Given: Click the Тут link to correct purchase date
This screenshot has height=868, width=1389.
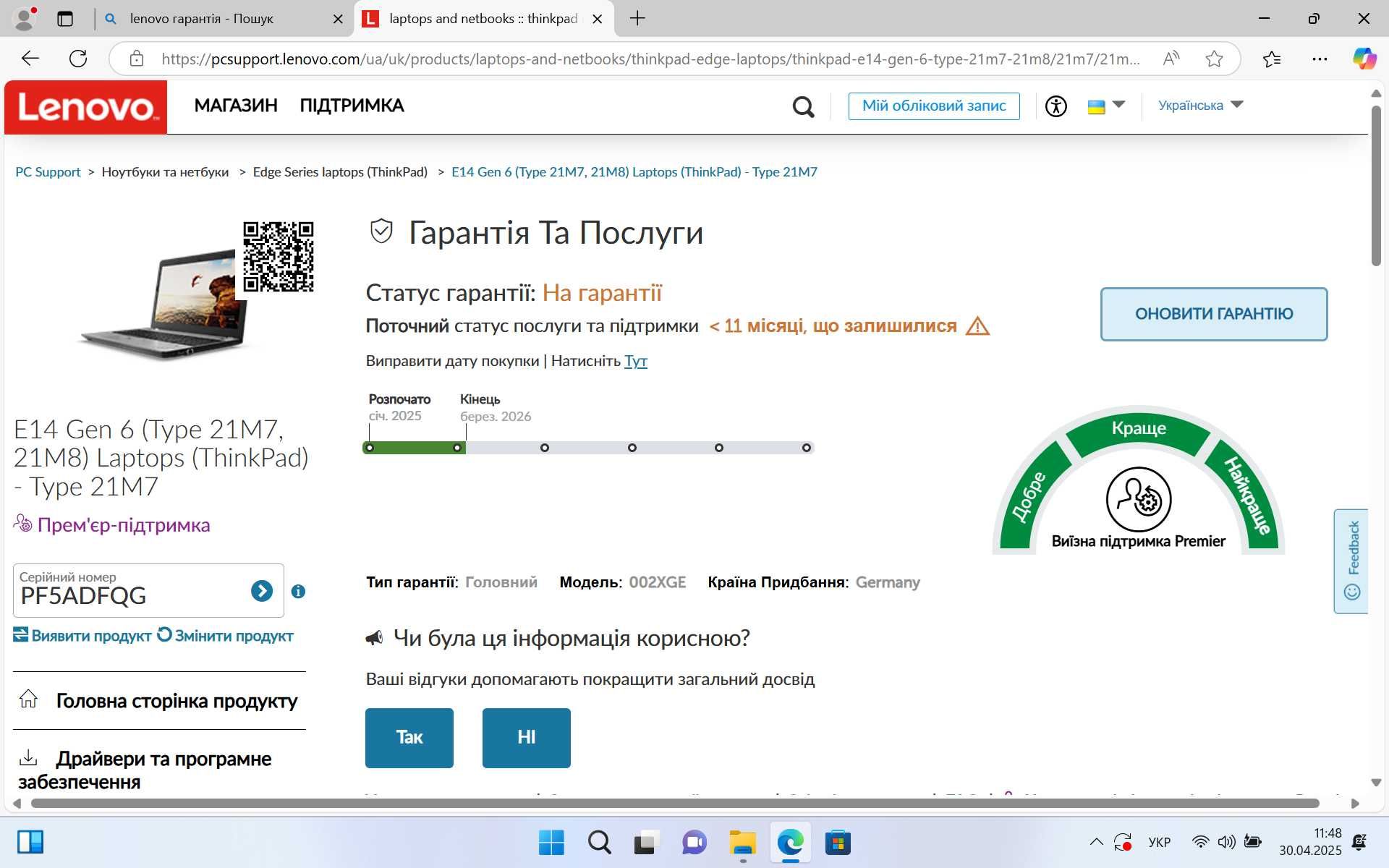Looking at the screenshot, I should [x=635, y=361].
